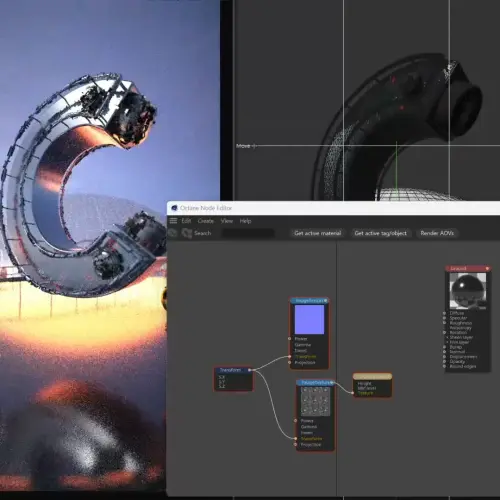This screenshot has height=500, width=500.
Task: Open the View menu
Action: pyautogui.click(x=227, y=221)
